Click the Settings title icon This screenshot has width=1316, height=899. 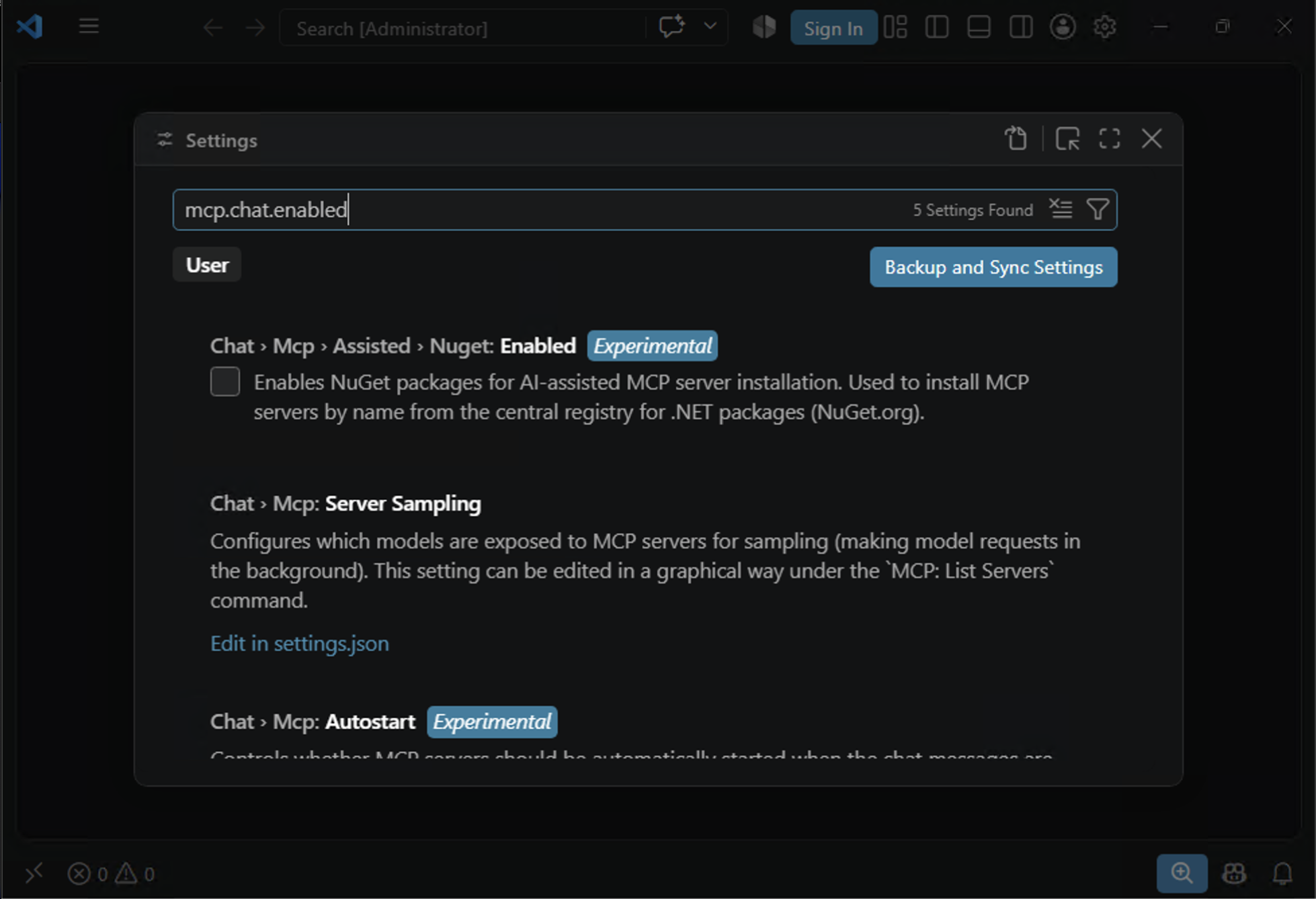[x=165, y=140]
